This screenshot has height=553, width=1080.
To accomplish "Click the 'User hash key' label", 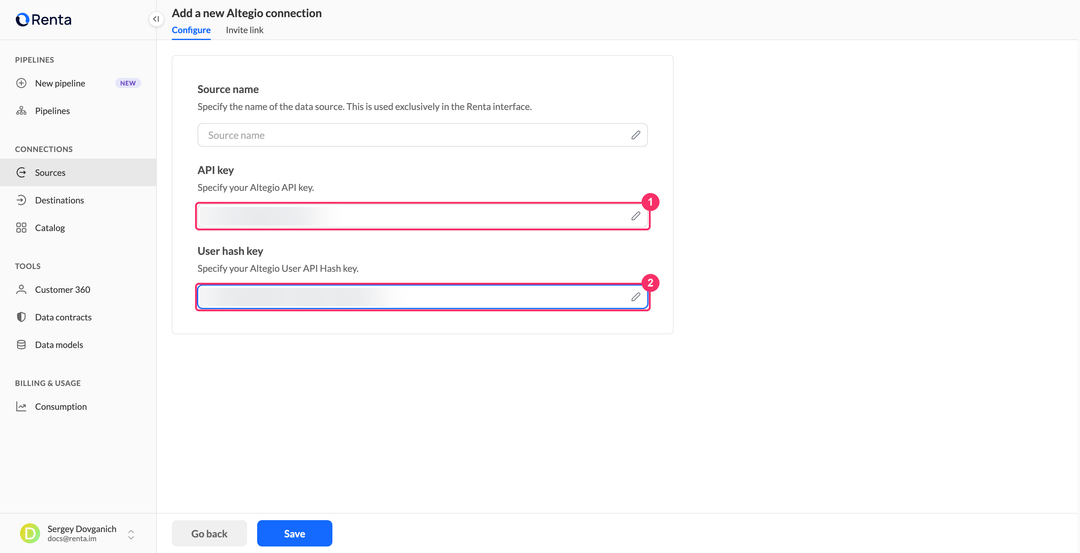I will pos(230,251).
